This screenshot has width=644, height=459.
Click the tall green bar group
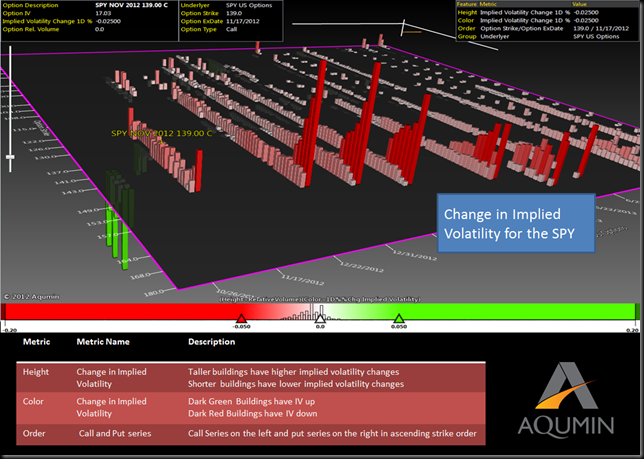tap(119, 220)
